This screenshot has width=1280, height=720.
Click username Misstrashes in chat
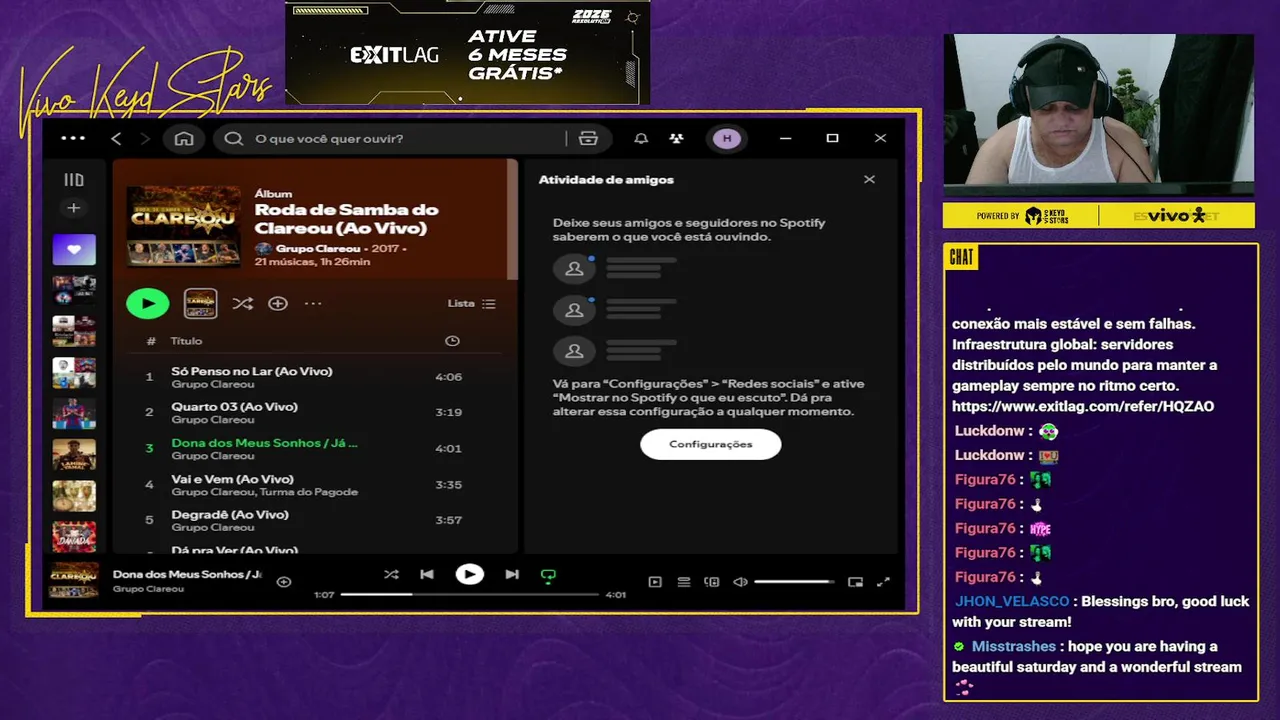pos(1013,646)
